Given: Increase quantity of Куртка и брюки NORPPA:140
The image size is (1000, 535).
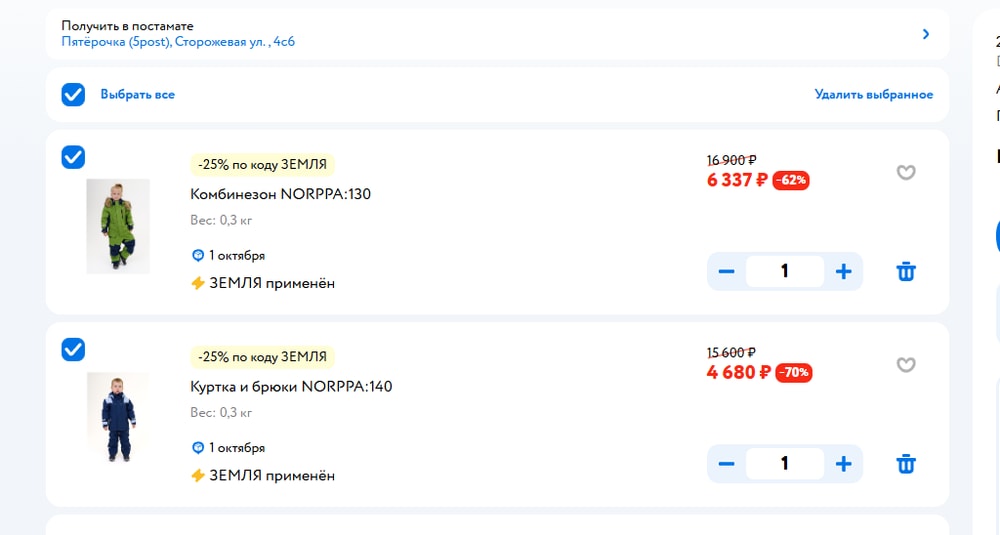Looking at the screenshot, I should 844,464.
